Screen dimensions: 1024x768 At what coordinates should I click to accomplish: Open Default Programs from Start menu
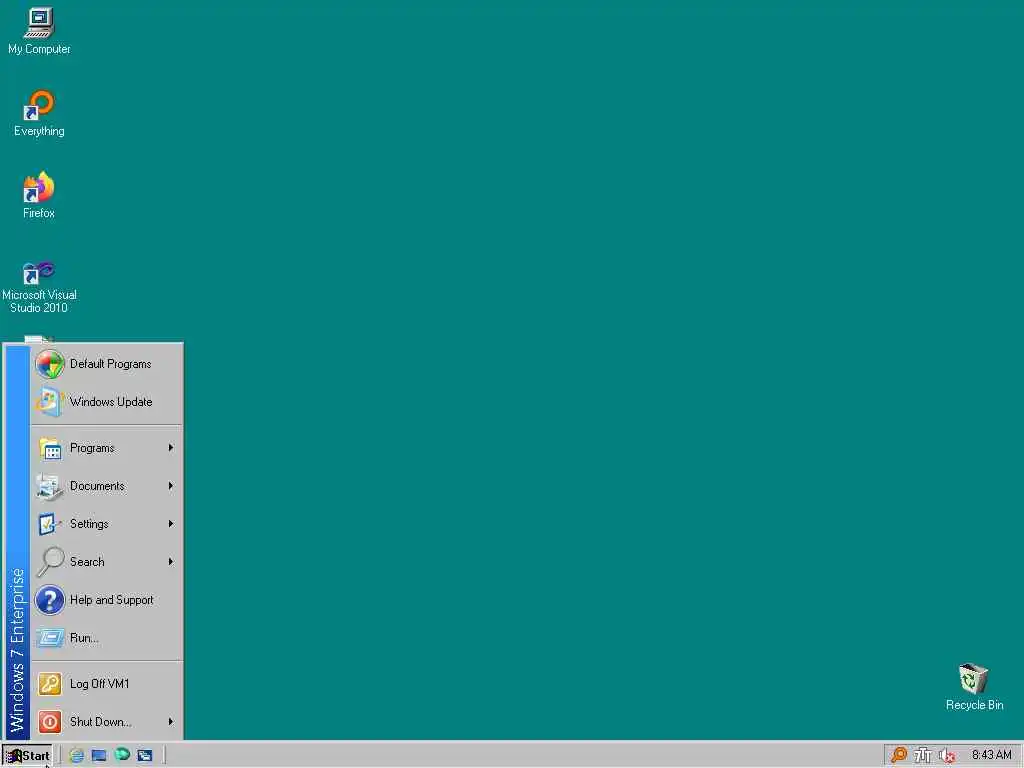107,364
